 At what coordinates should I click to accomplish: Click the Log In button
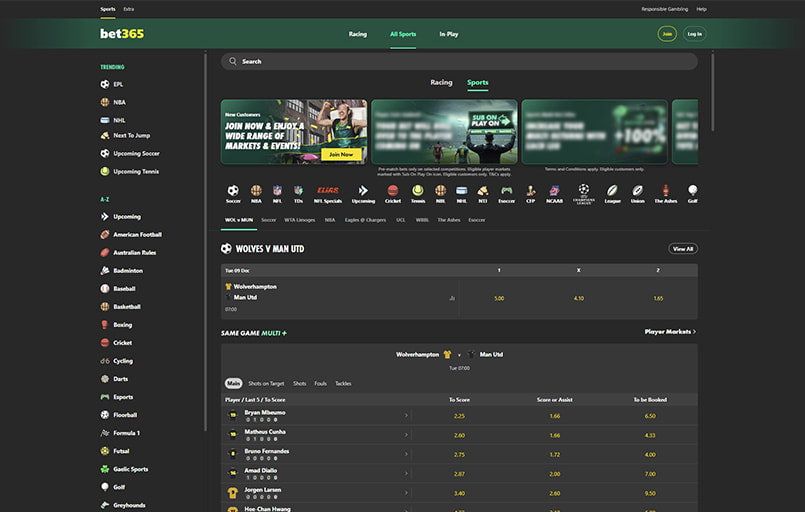pyautogui.click(x=695, y=34)
